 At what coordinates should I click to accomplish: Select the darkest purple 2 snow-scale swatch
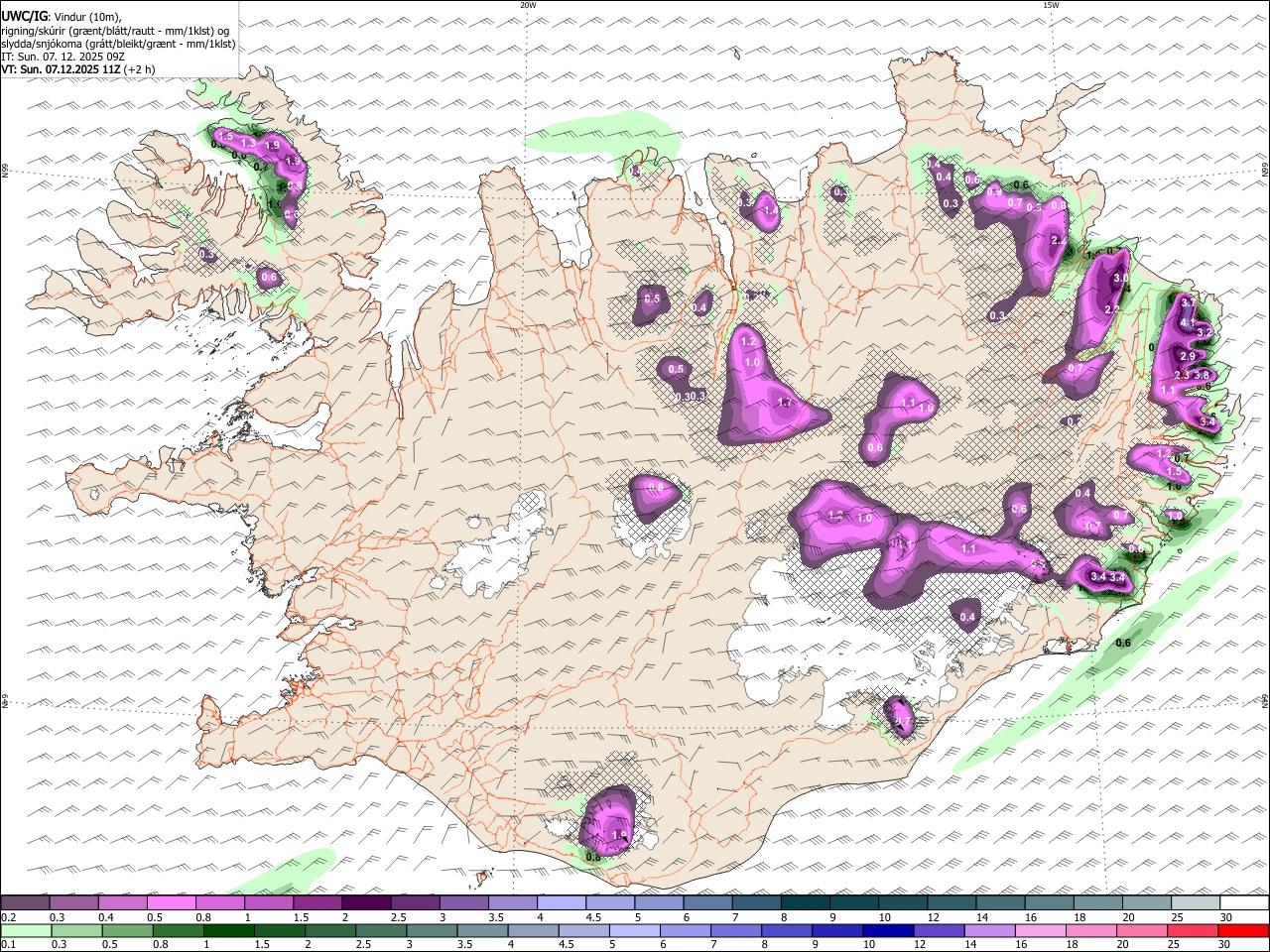click(x=366, y=903)
